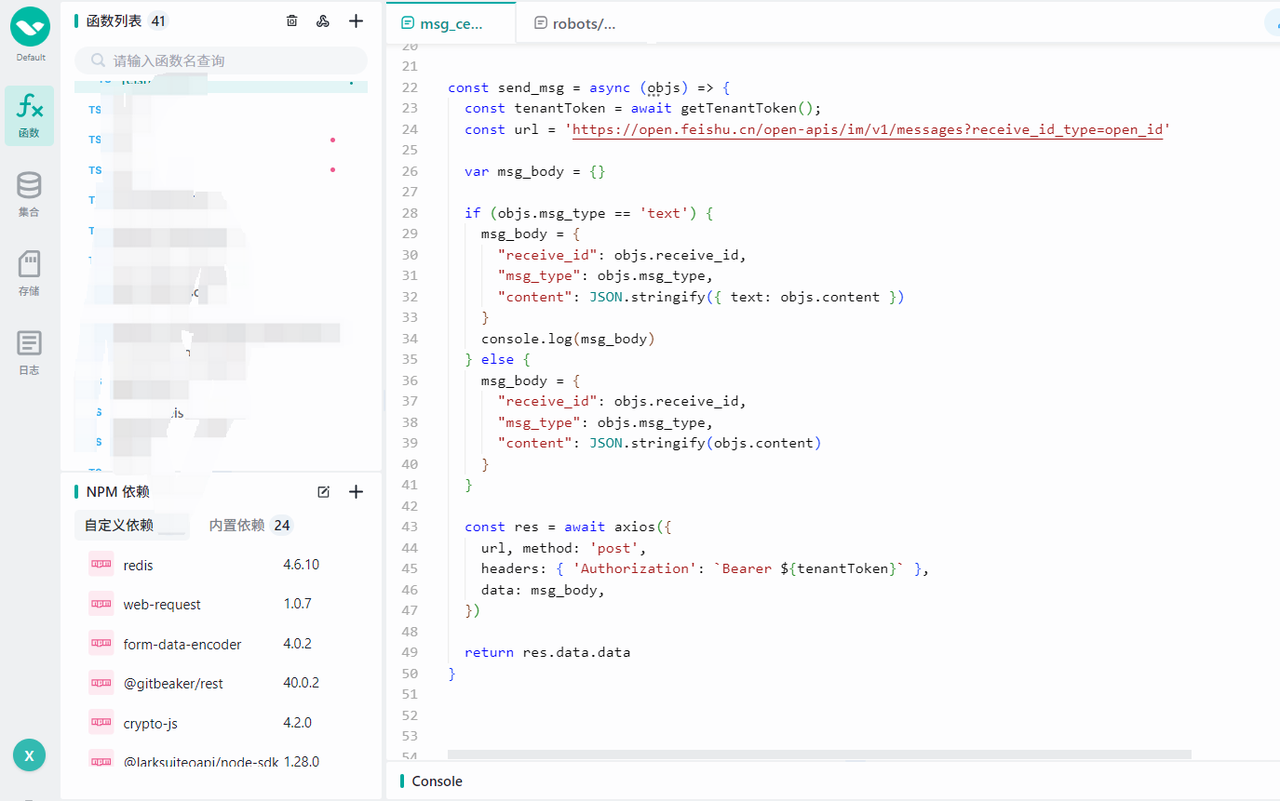Image resolution: width=1280 pixels, height=801 pixels.
Task: Switch to the robots/... editor tab
Action: pos(575,23)
